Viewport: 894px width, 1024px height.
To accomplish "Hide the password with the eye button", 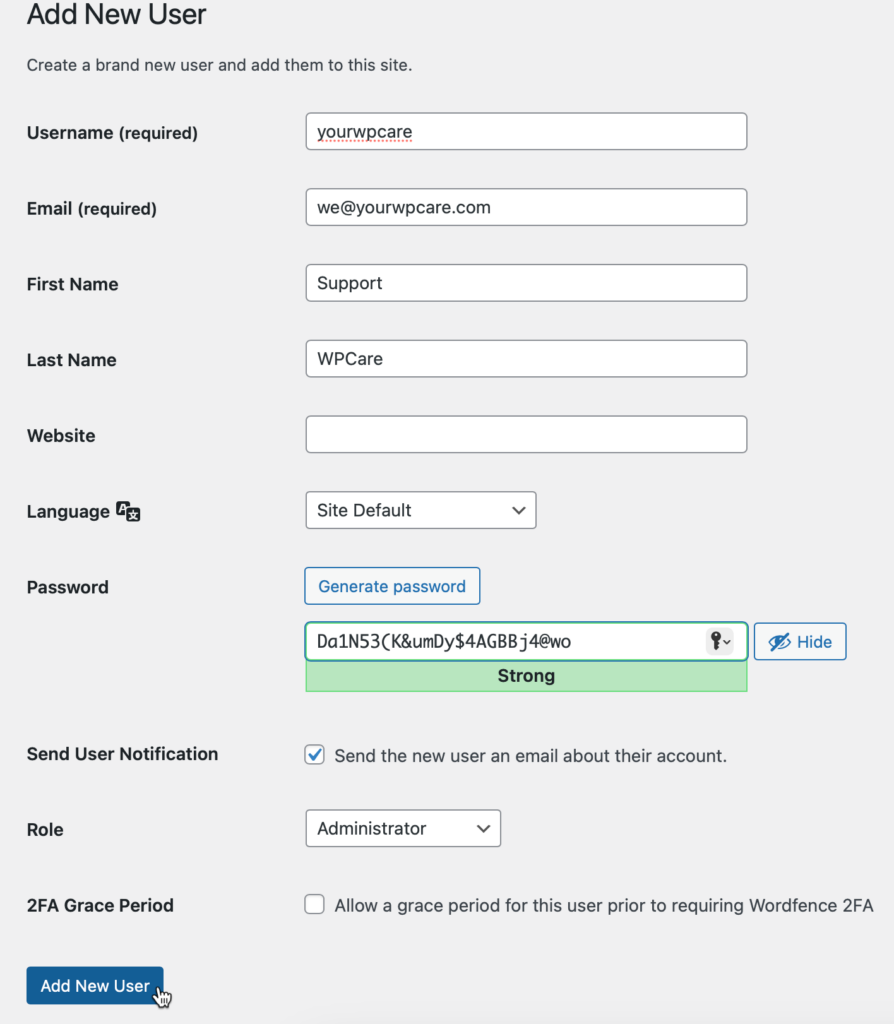I will pyautogui.click(x=800, y=642).
